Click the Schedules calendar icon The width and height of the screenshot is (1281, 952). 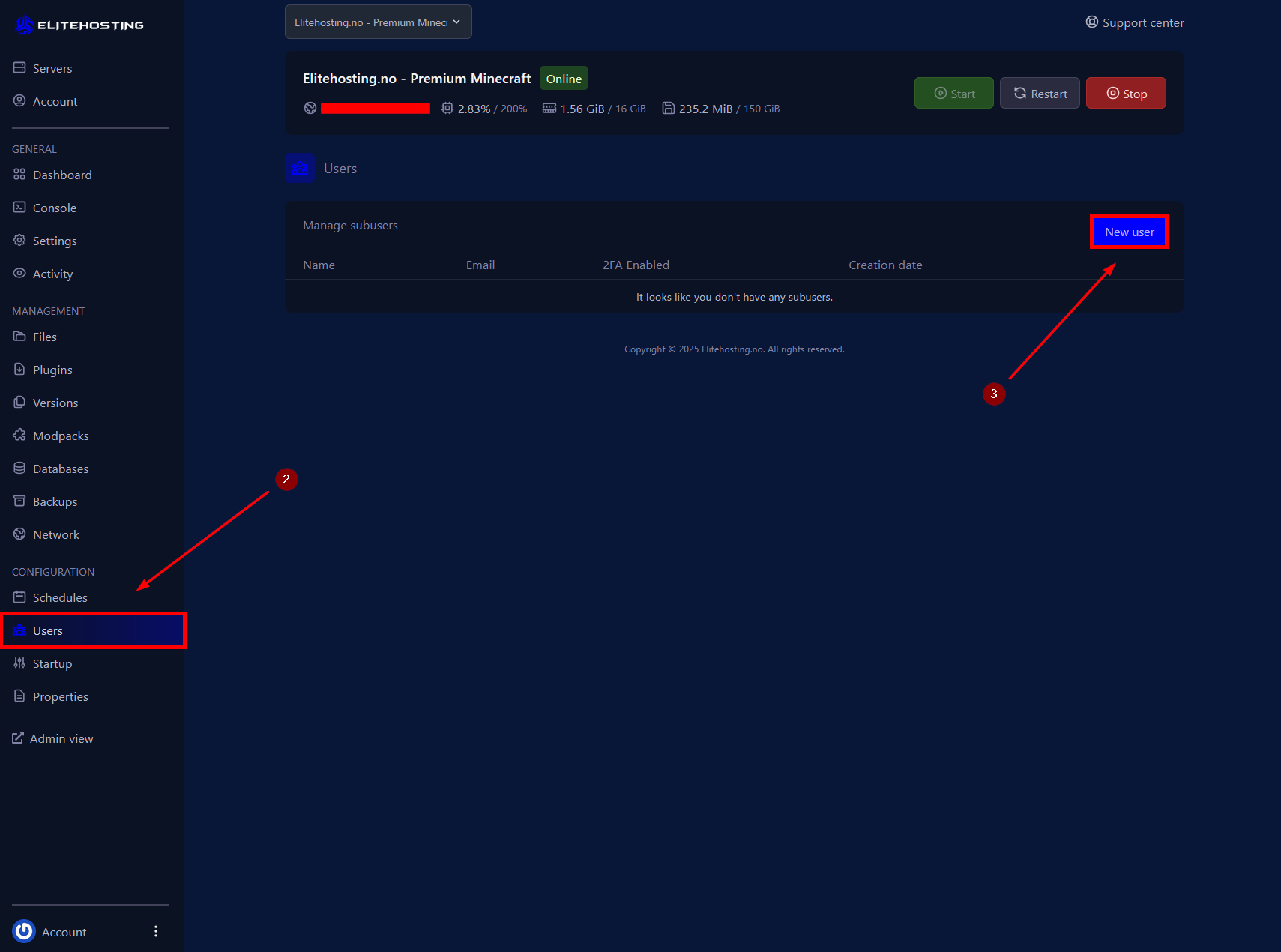click(19, 597)
